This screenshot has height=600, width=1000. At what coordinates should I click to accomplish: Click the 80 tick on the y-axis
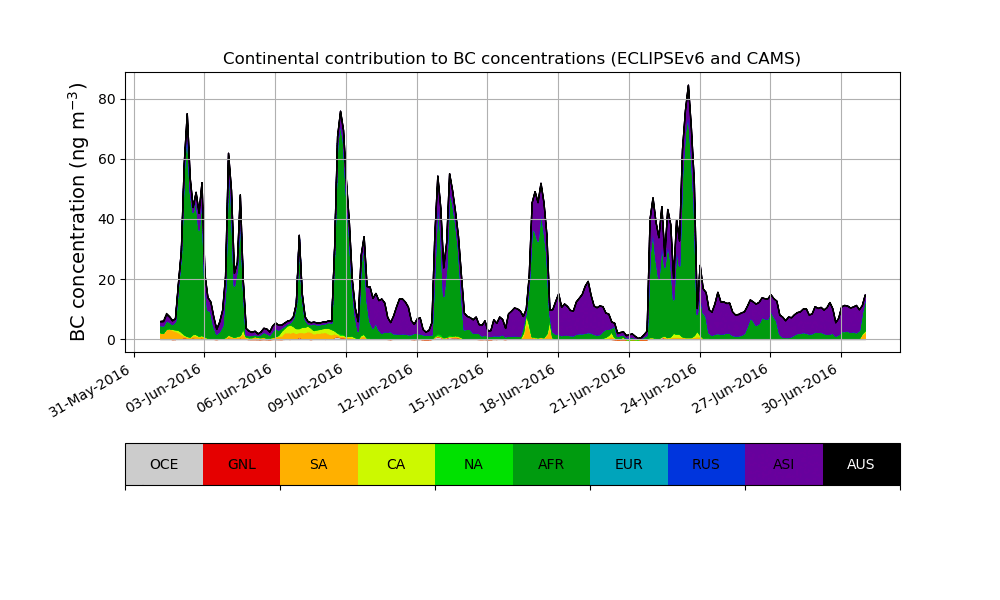(106, 99)
